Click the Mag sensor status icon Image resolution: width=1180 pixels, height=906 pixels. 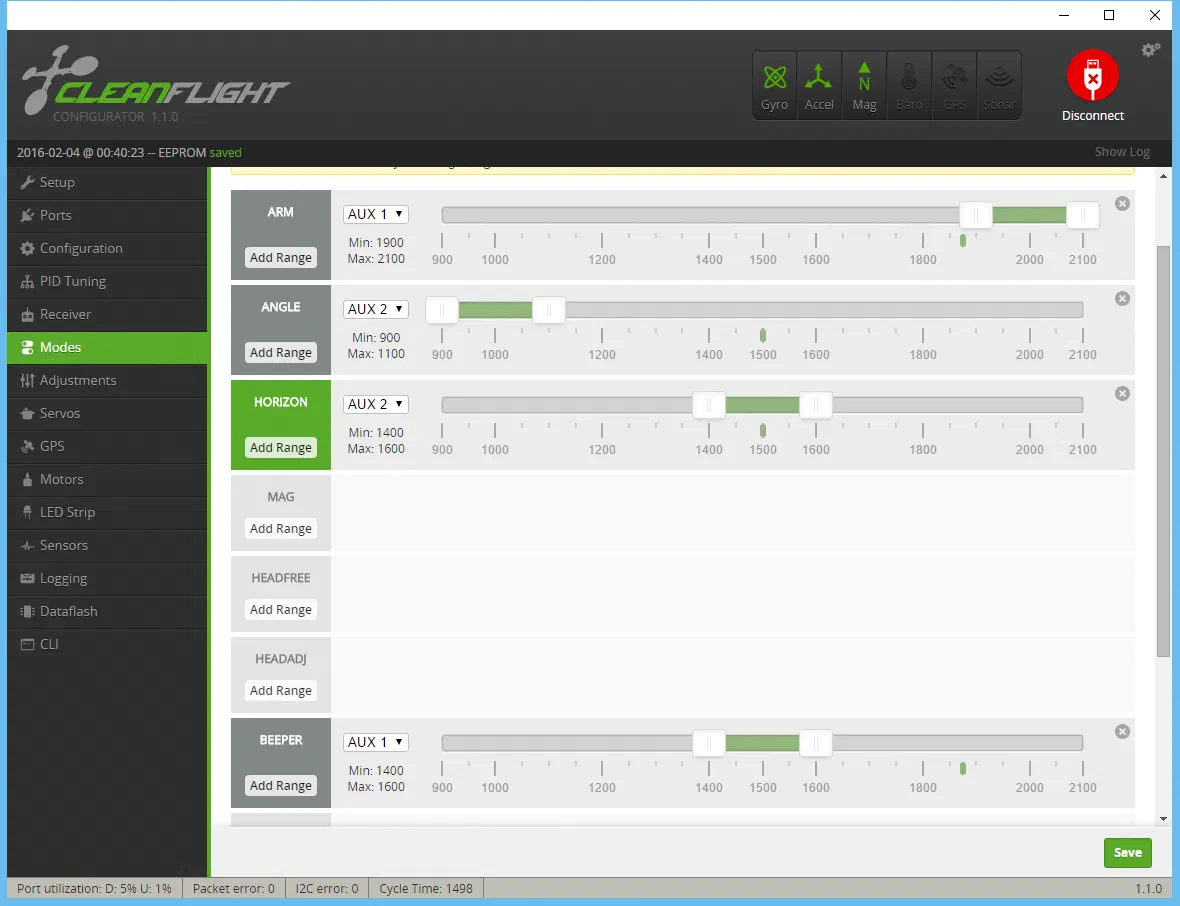click(x=864, y=85)
